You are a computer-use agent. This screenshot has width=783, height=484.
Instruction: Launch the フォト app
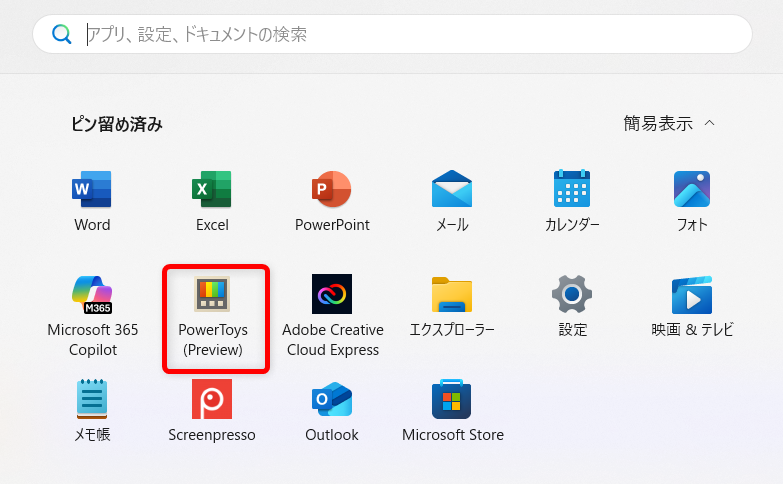pyautogui.click(x=692, y=201)
